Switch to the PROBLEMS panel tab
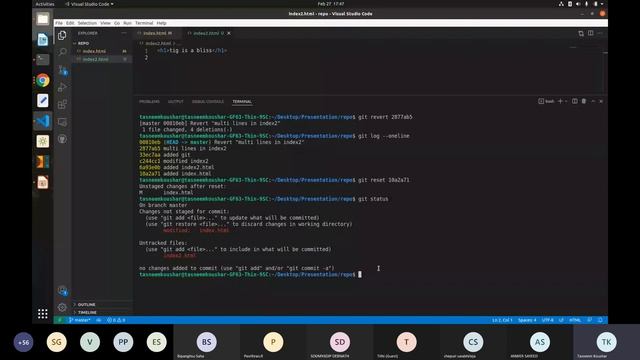 149,102
